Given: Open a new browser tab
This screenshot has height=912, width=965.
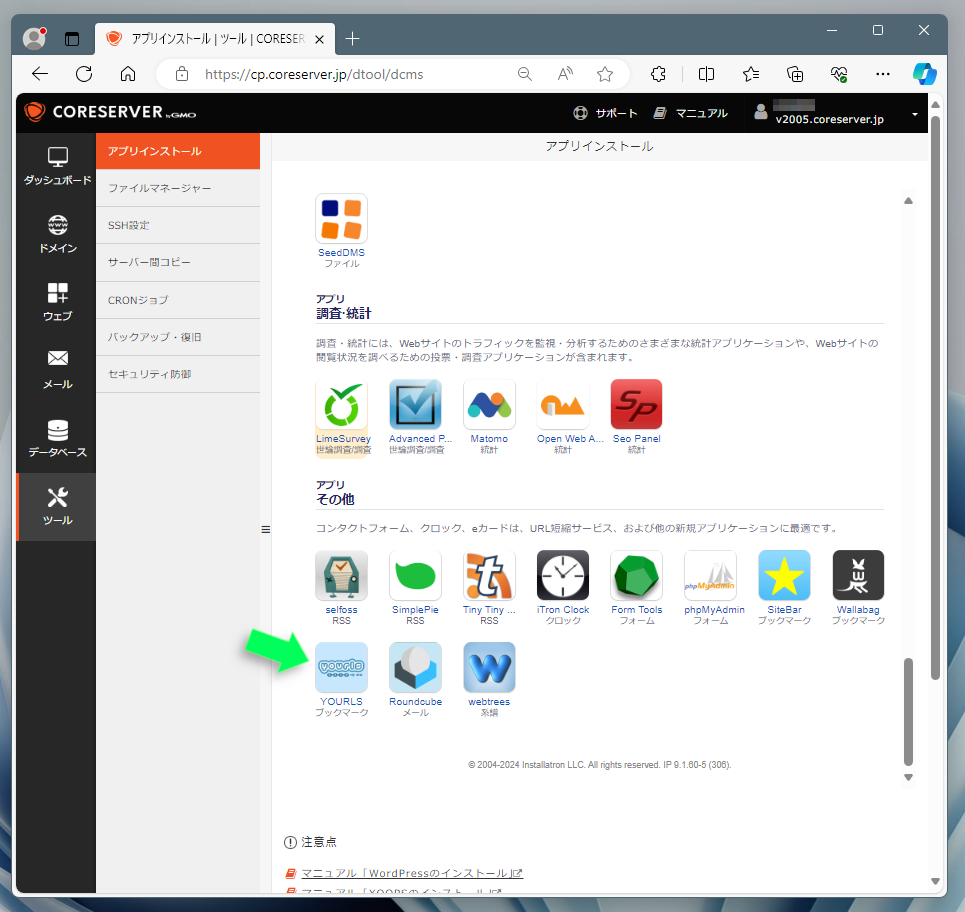Looking at the screenshot, I should pos(352,39).
